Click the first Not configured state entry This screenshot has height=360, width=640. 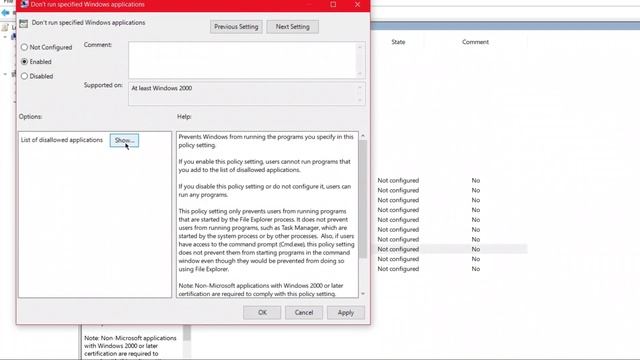398,180
